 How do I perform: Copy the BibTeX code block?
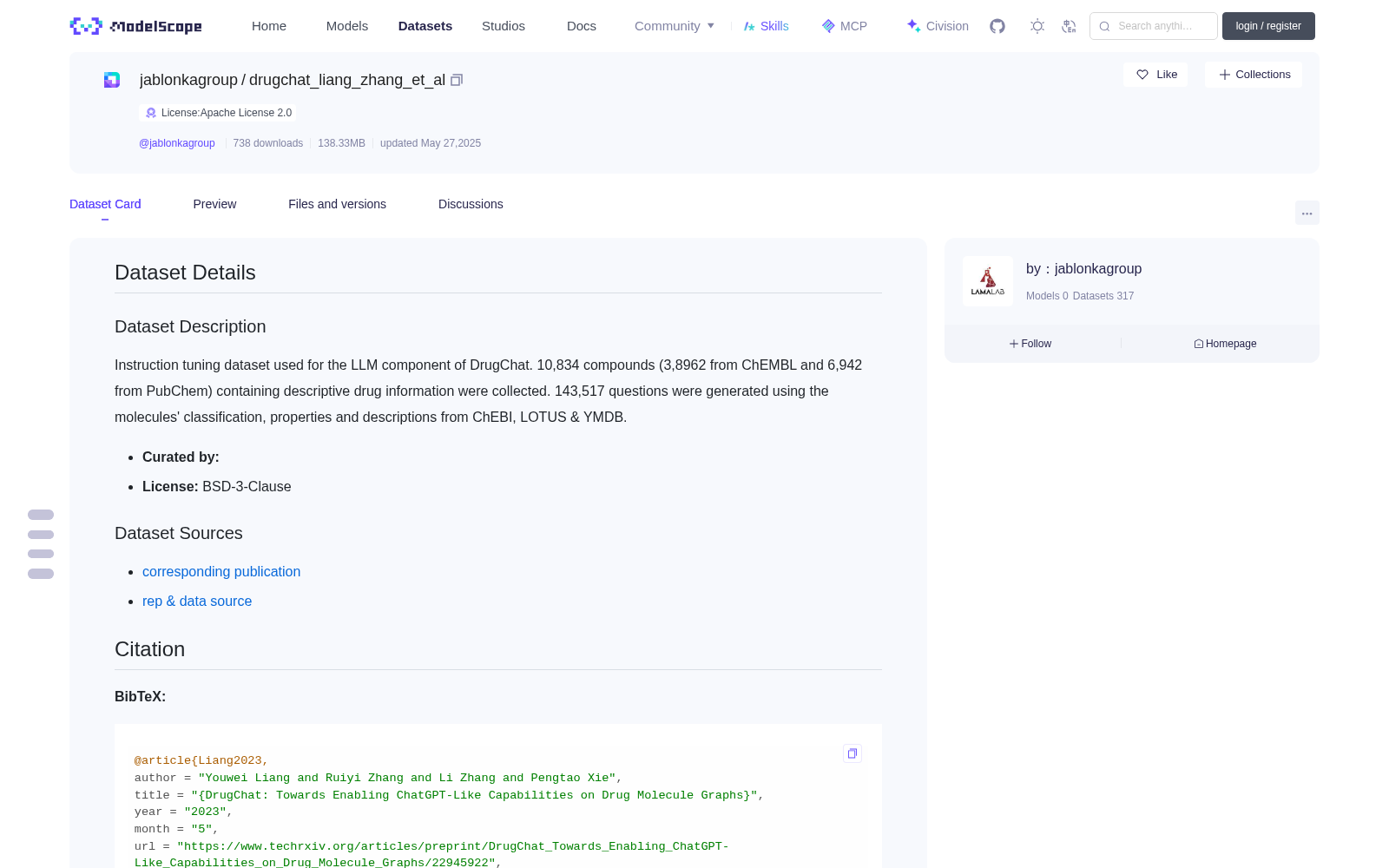pos(852,753)
